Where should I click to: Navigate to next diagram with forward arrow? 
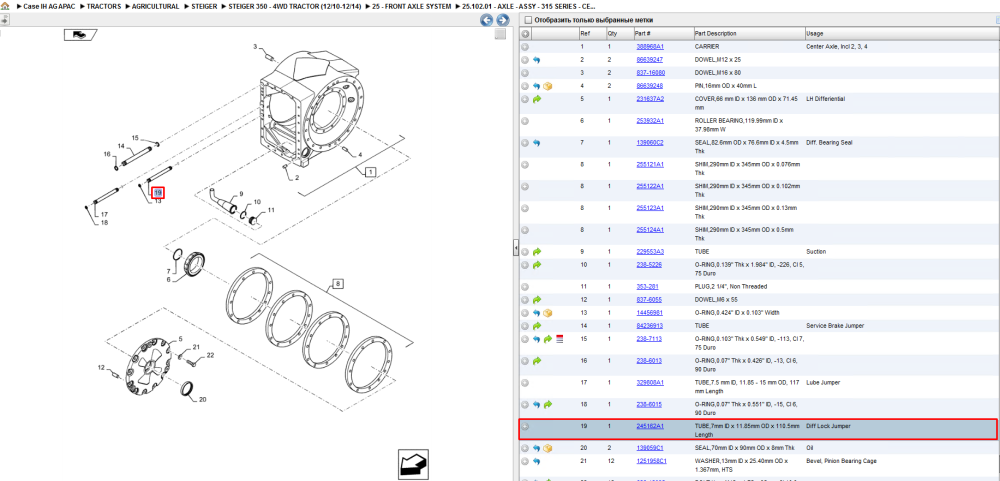(x=503, y=20)
